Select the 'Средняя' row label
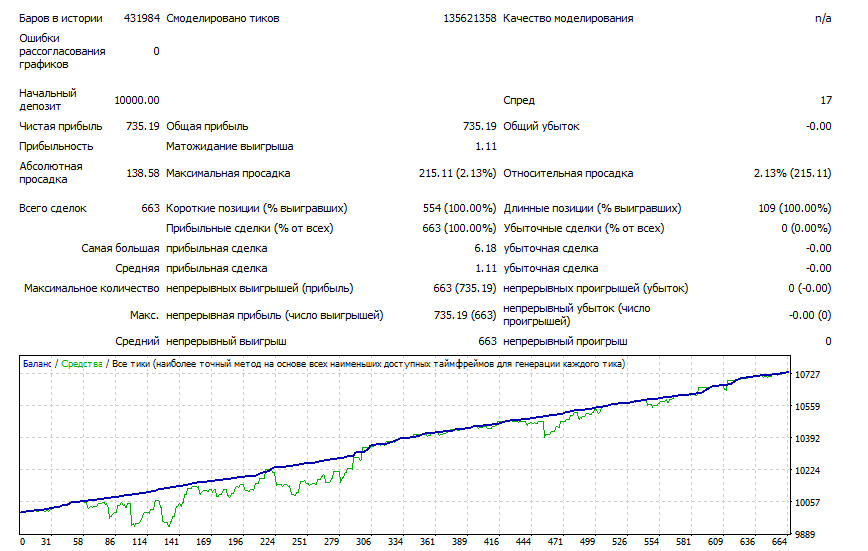This screenshot has height=551, width=868. point(137,268)
